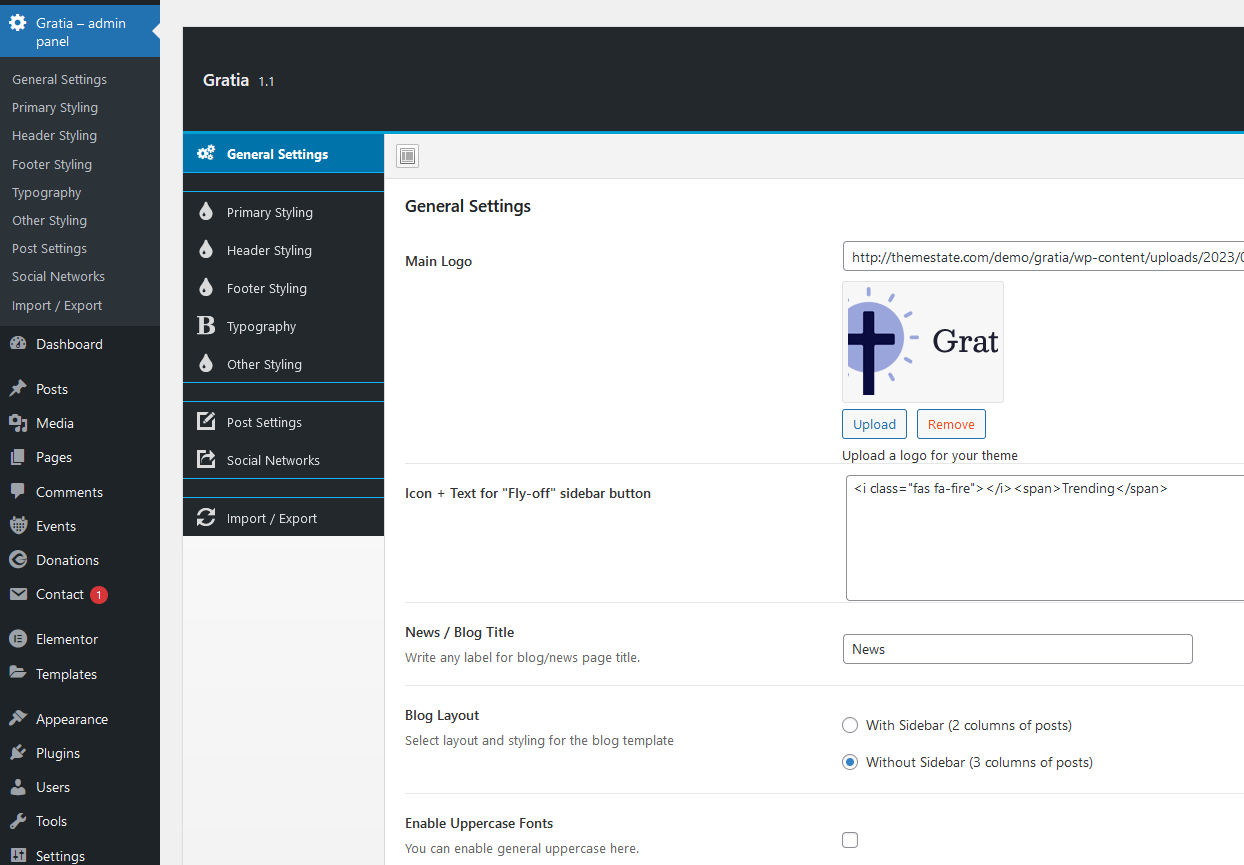1244x865 pixels.
Task: Open Other Styling in the WordPress submenu
Action: [x=49, y=220]
